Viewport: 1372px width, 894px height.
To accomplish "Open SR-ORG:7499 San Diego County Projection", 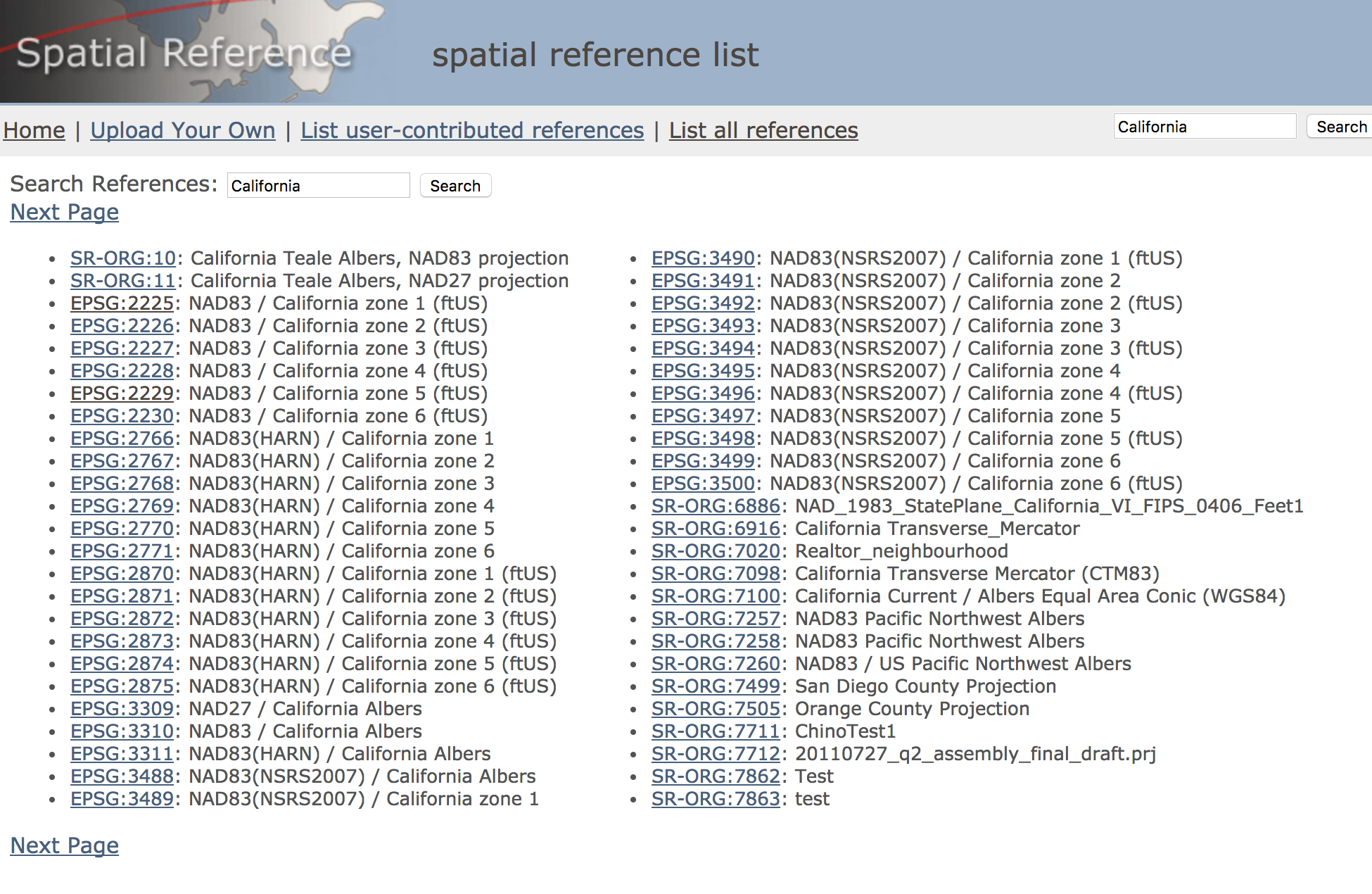I will coord(716,686).
